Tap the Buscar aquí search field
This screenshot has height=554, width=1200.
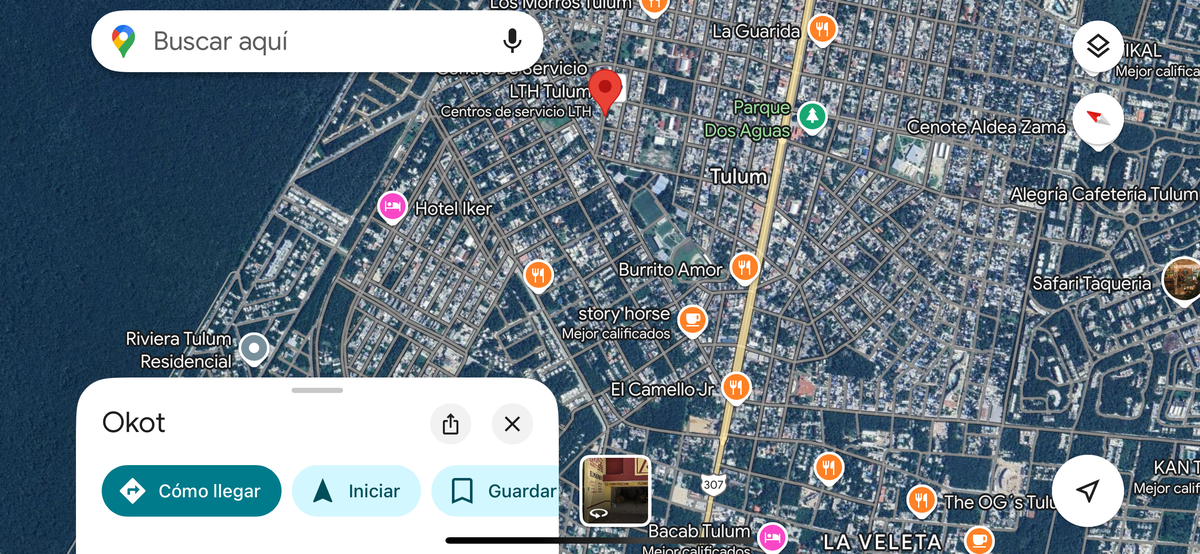tap(318, 41)
